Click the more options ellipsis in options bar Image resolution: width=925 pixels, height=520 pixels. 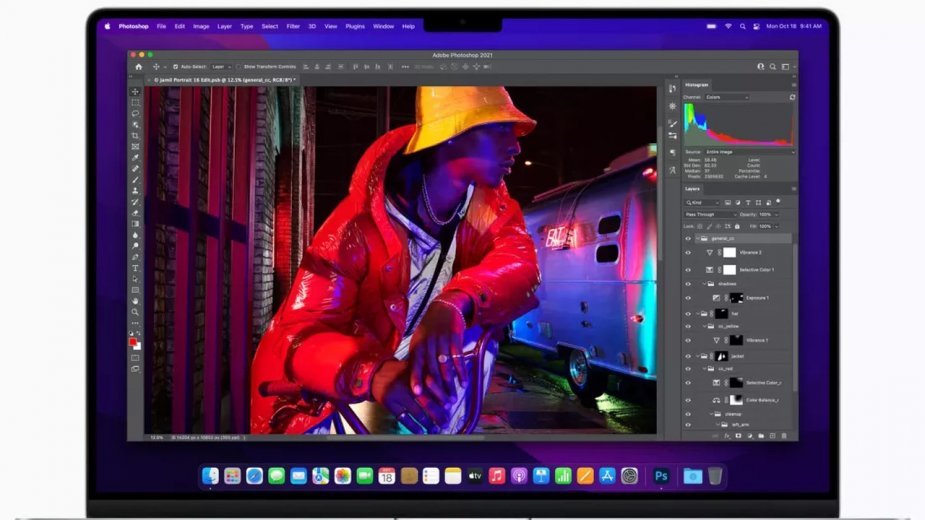point(405,67)
